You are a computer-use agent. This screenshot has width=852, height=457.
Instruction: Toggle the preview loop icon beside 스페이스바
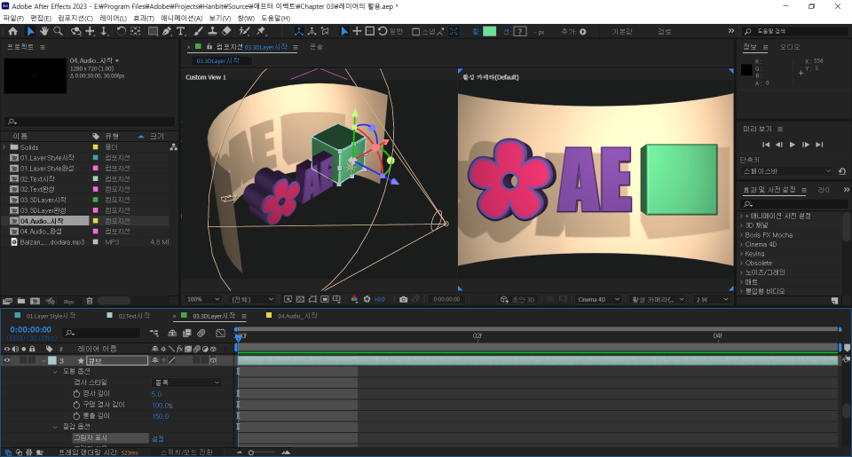(x=842, y=171)
